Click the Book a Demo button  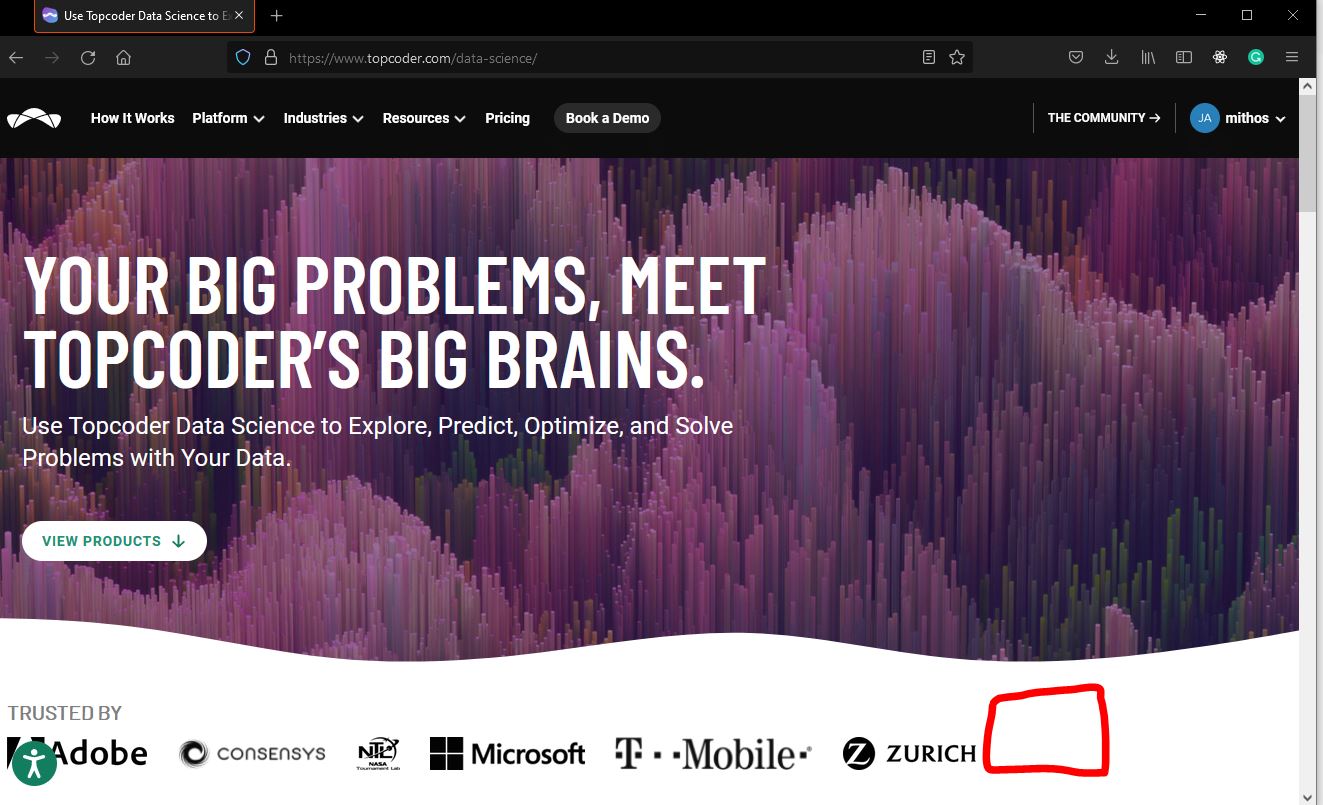[607, 118]
